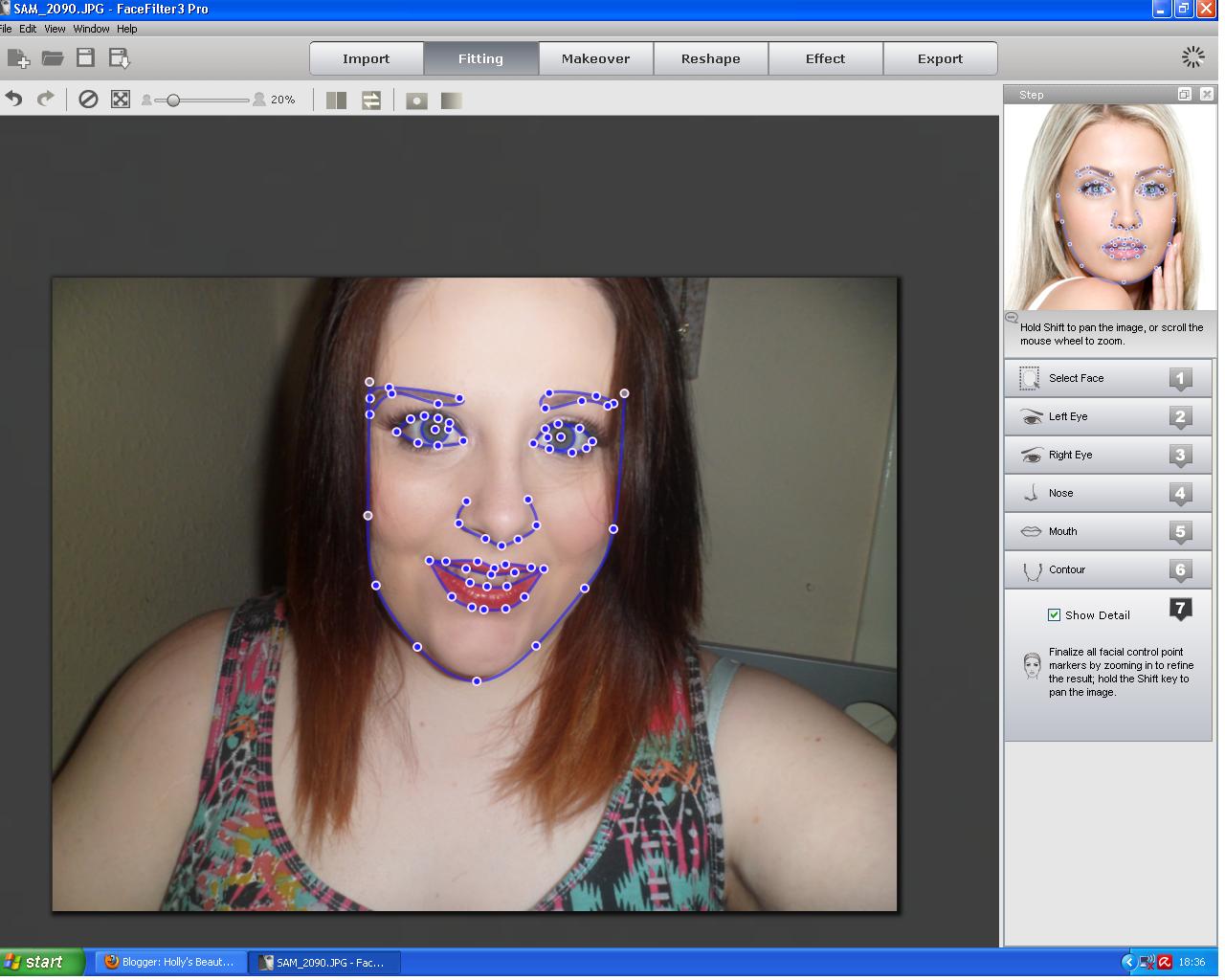Open the Edit menu

[28, 29]
